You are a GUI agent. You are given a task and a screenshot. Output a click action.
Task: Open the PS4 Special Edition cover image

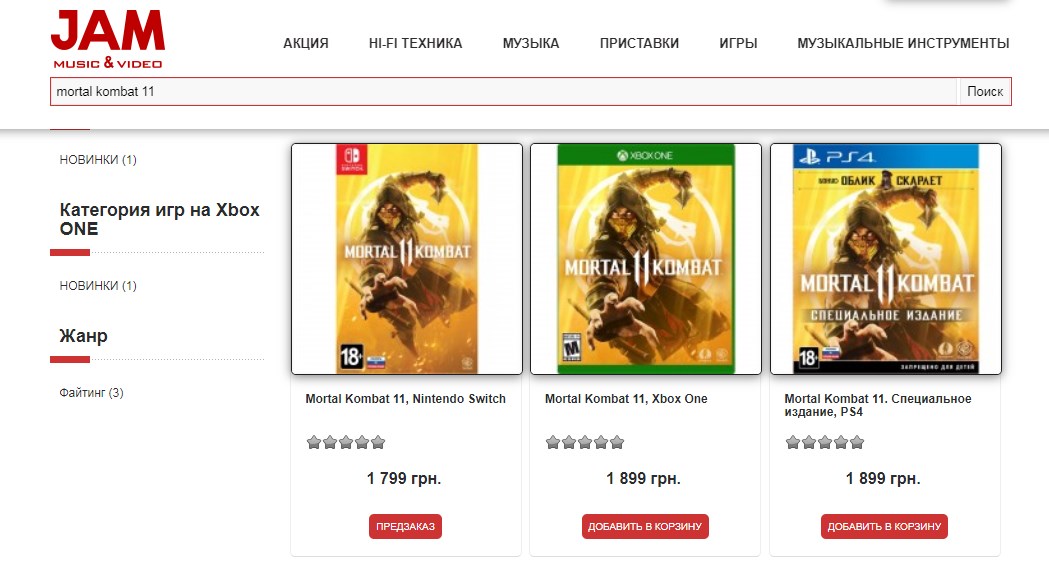tap(885, 259)
